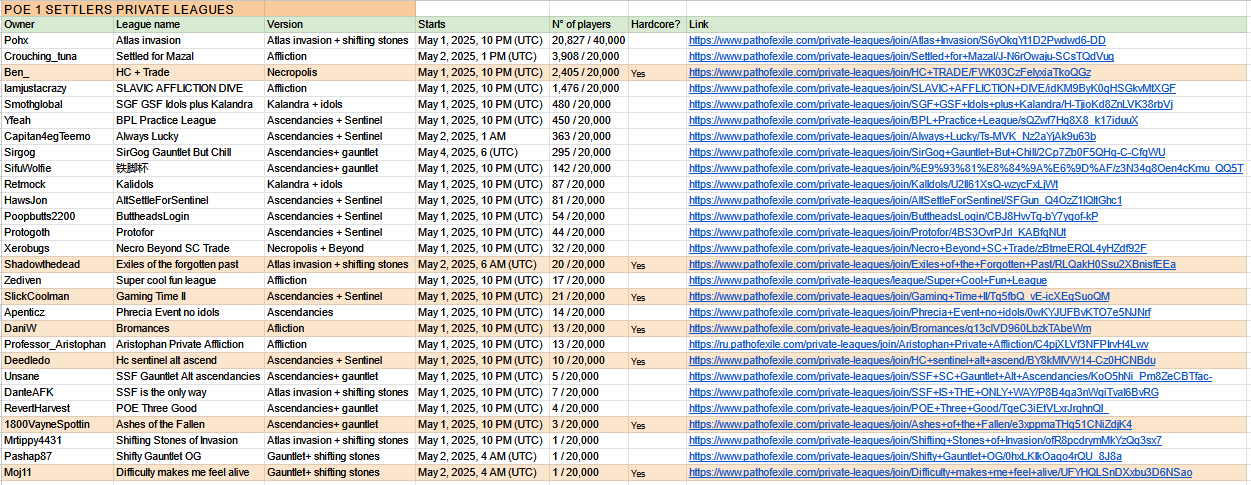Image resolution: width=1251 pixels, height=485 pixels.
Task: Open the Ashes of the Fallen link
Action: tap(910, 424)
